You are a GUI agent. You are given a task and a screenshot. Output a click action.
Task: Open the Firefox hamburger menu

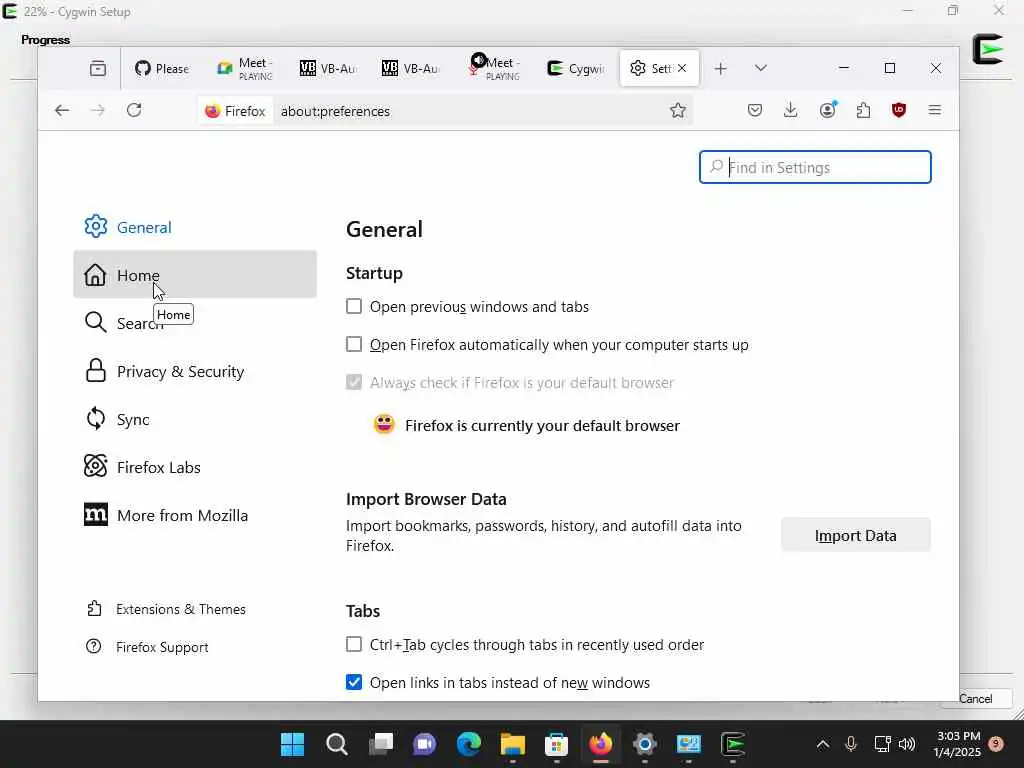pyautogui.click(x=935, y=110)
